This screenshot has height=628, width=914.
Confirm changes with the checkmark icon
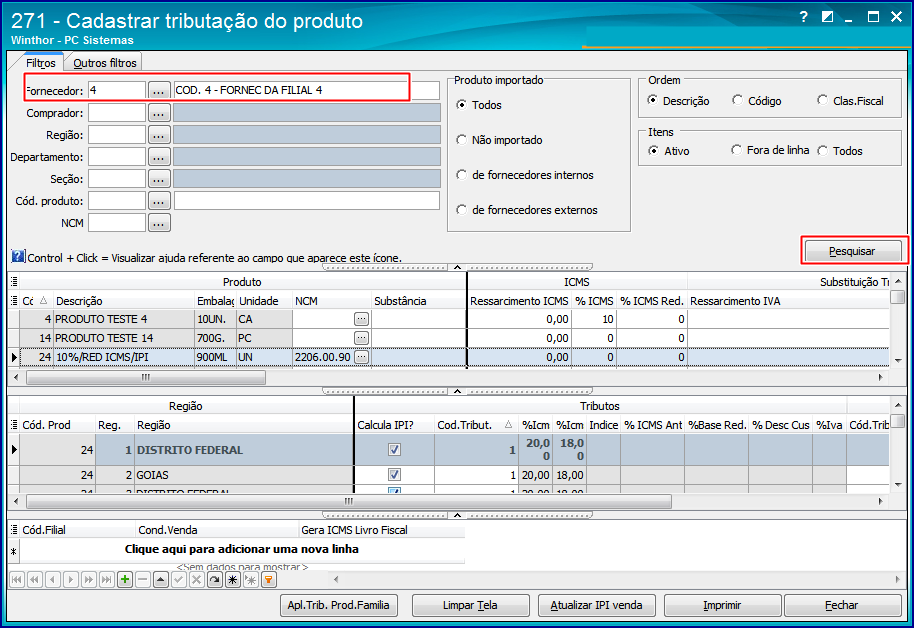179,580
